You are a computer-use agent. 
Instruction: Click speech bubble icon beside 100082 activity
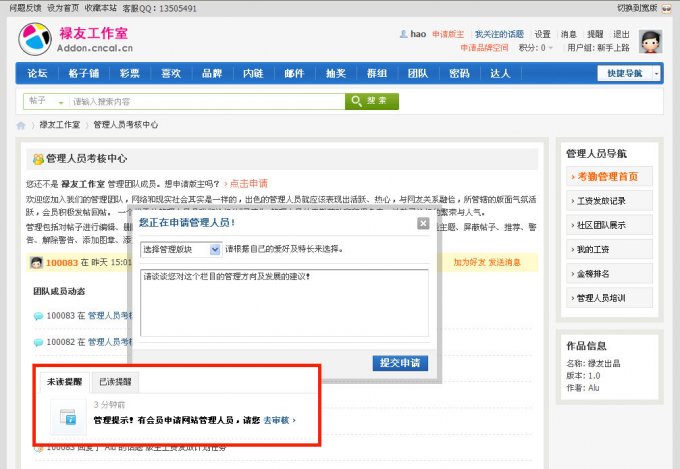38,342
